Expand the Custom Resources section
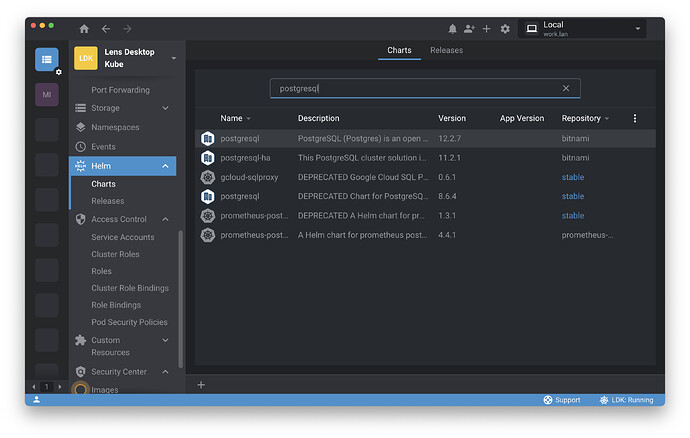This screenshot has width=690, height=438. [166, 340]
